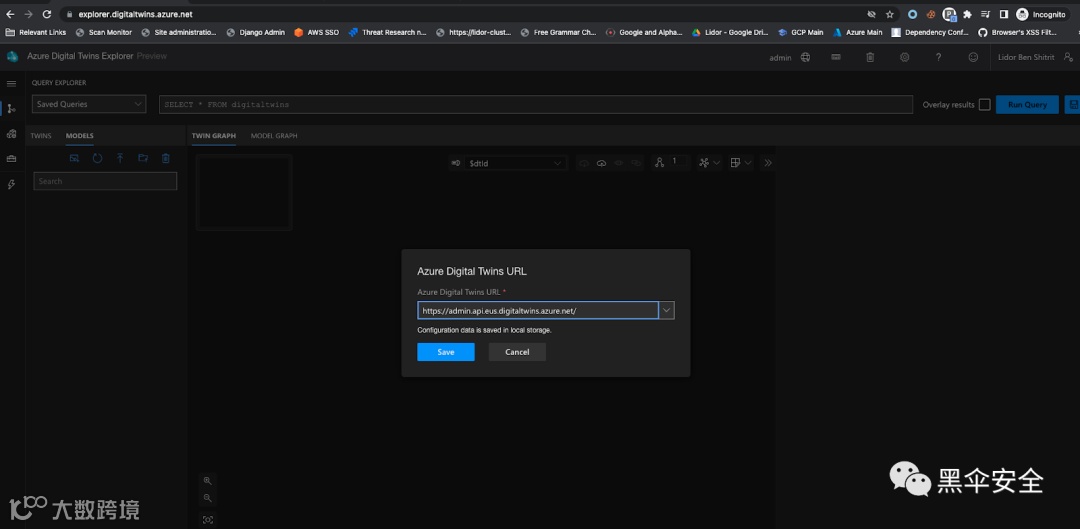The width and height of the screenshot is (1080, 529).
Task: Click the center graph fit icon
Action: 207,520
